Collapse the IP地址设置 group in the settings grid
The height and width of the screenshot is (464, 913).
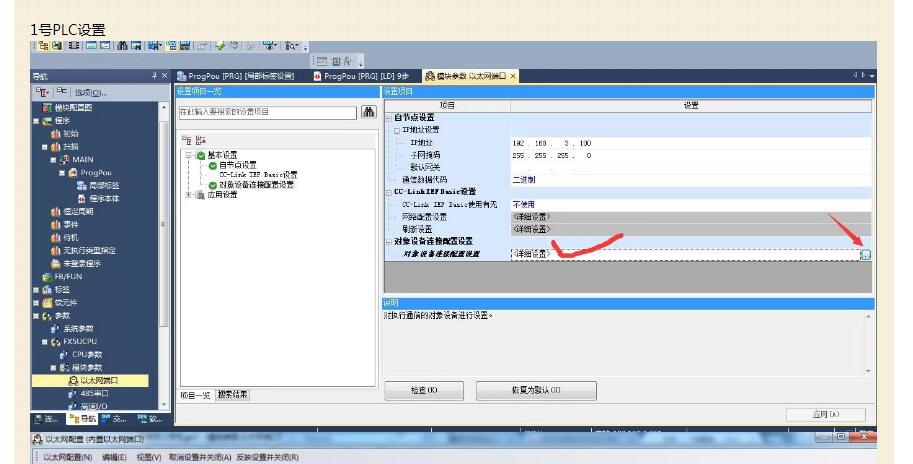pyautogui.click(x=396, y=130)
